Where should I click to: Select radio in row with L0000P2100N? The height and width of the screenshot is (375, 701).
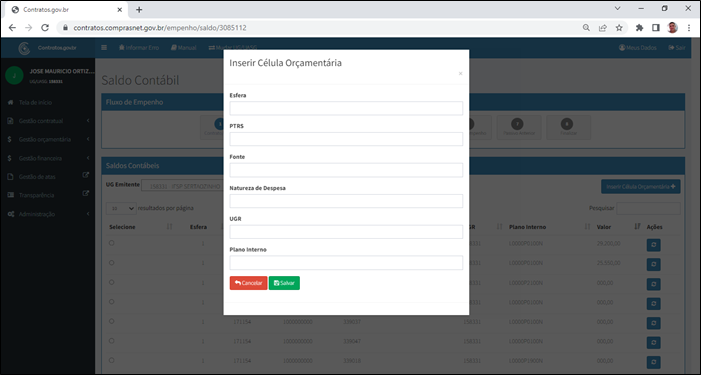[x=111, y=282]
